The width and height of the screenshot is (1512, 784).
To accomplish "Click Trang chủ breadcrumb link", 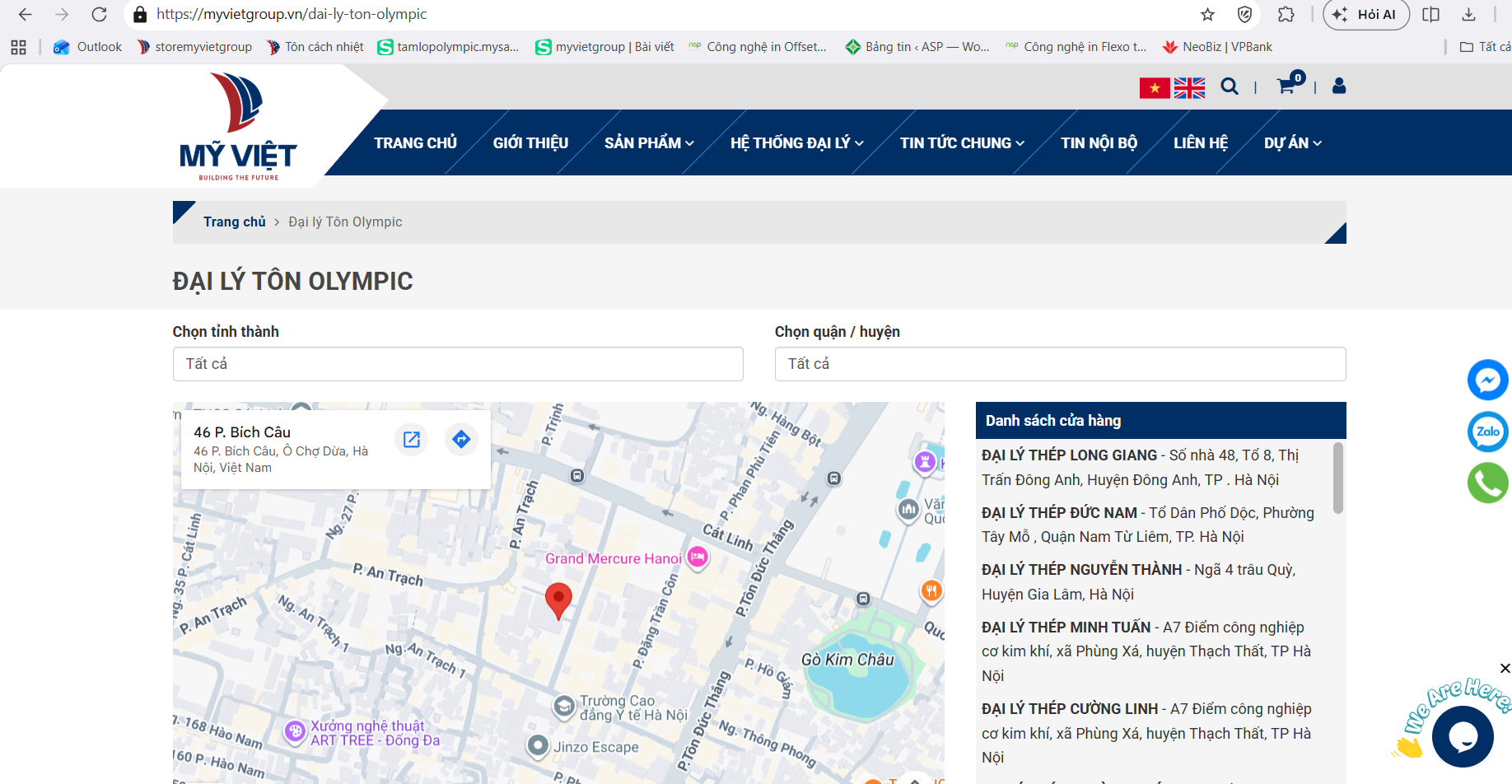I will (235, 222).
